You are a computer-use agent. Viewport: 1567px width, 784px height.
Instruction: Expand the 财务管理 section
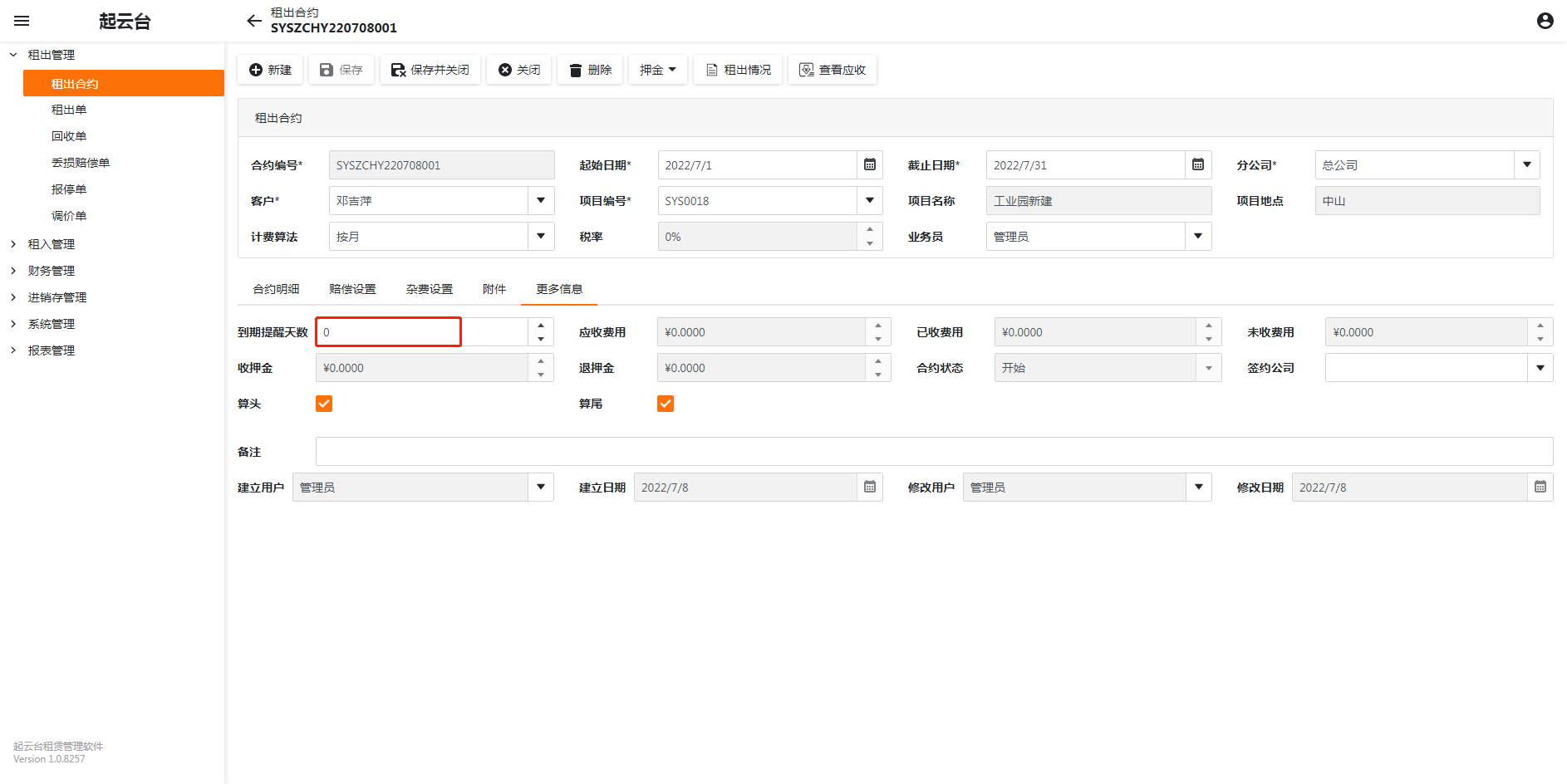point(13,271)
